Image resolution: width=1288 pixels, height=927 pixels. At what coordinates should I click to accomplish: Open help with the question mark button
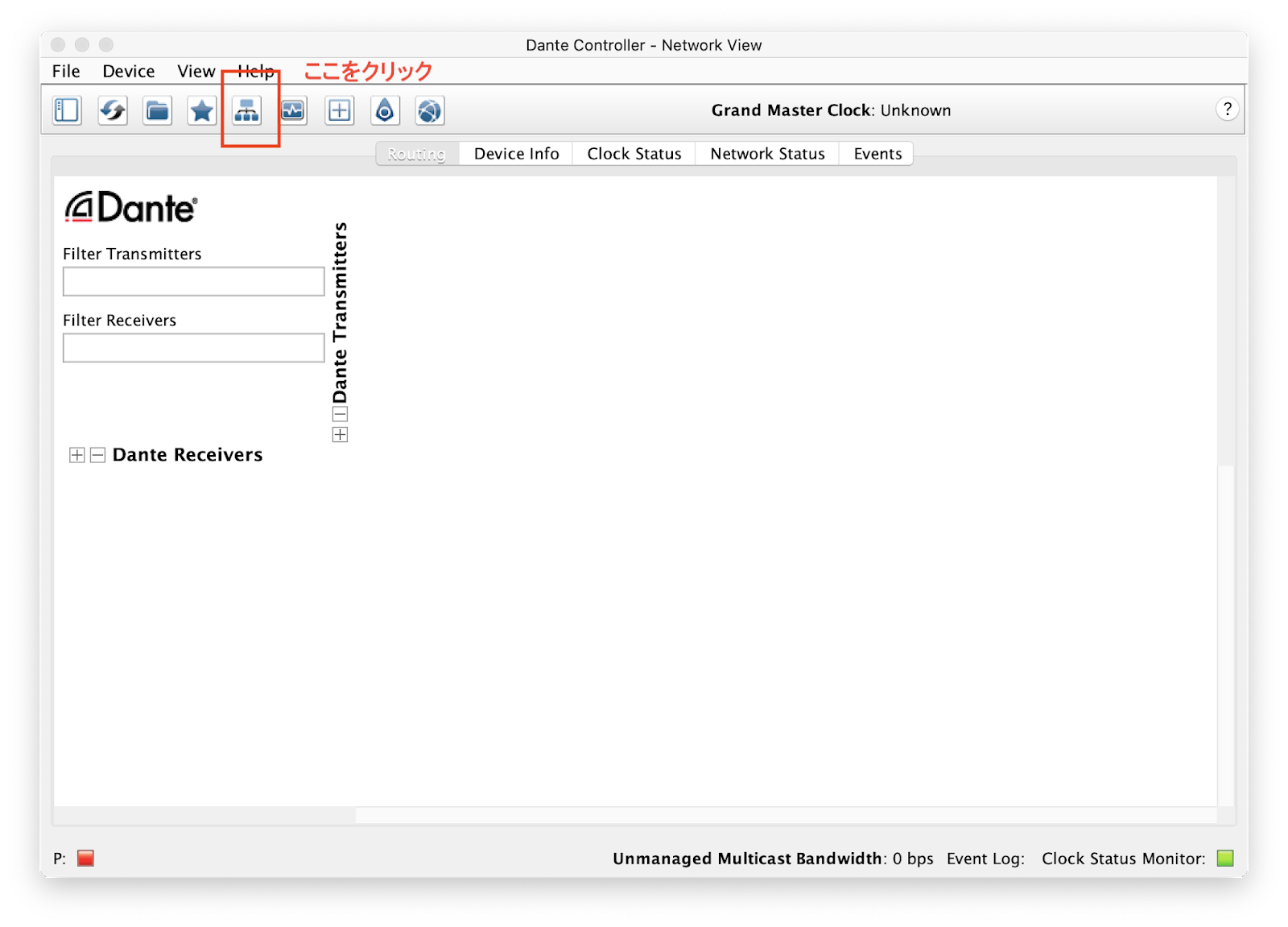point(1227,110)
